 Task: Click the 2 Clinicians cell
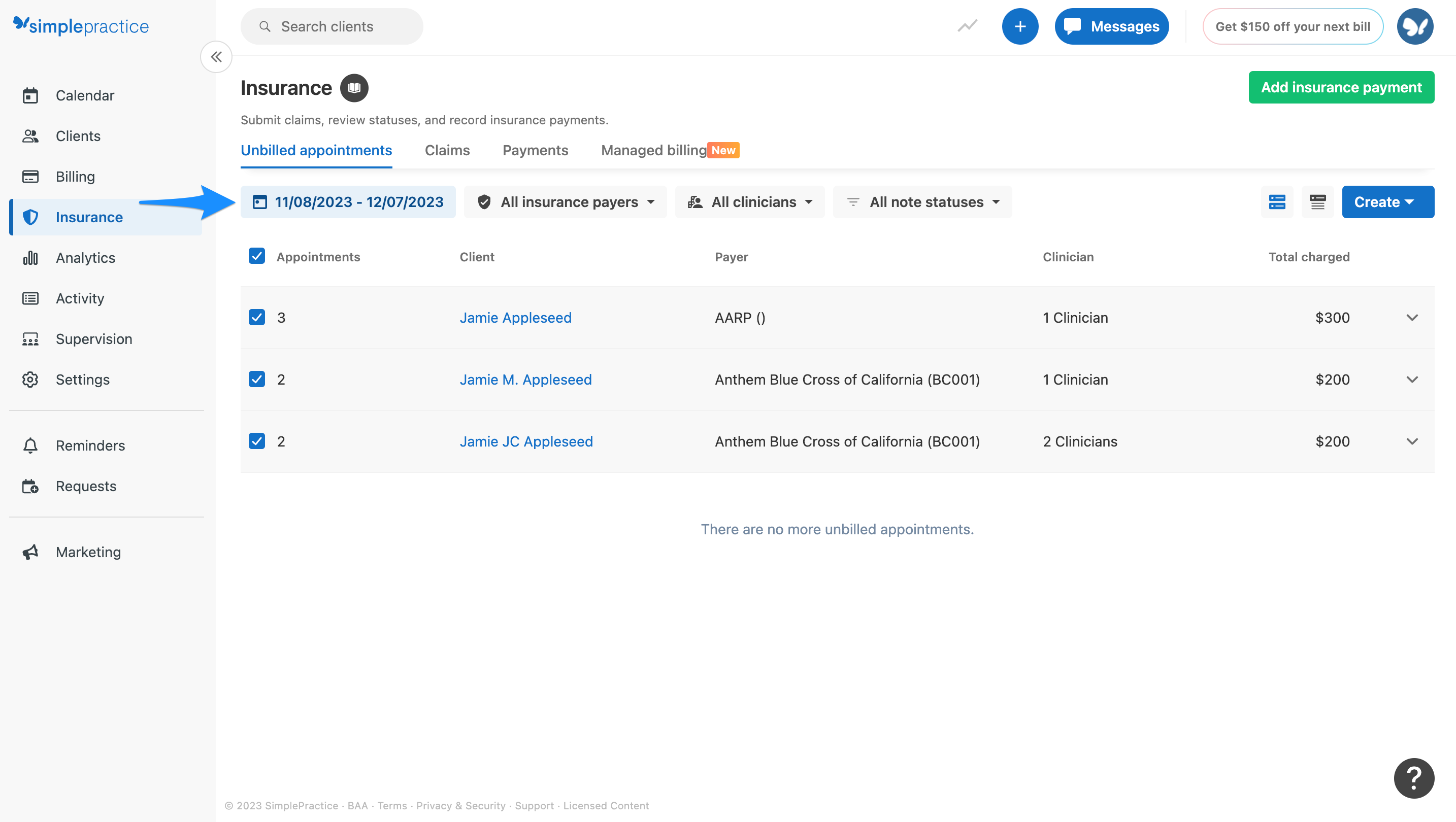(1080, 441)
